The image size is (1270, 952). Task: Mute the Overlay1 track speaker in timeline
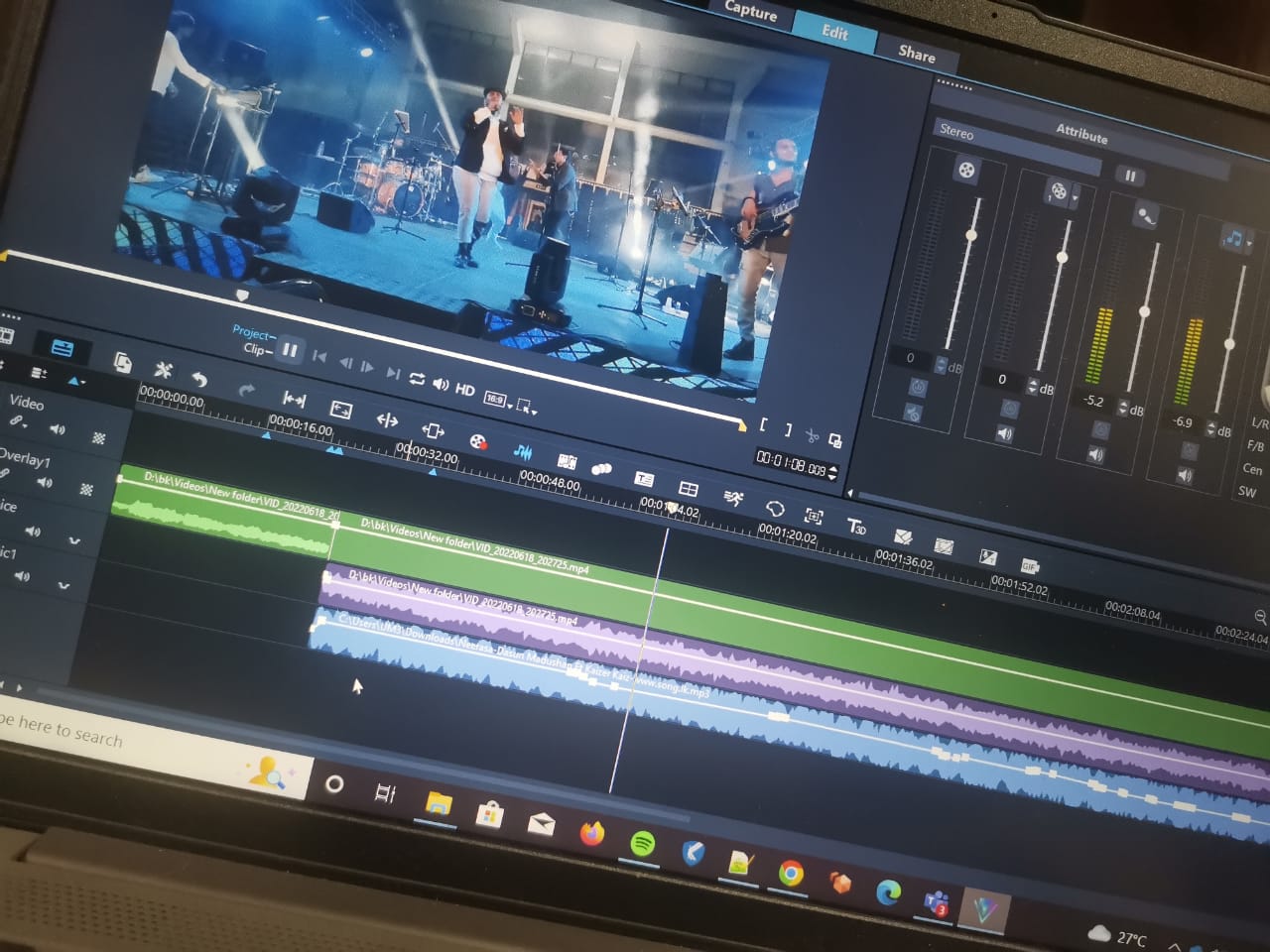45,482
